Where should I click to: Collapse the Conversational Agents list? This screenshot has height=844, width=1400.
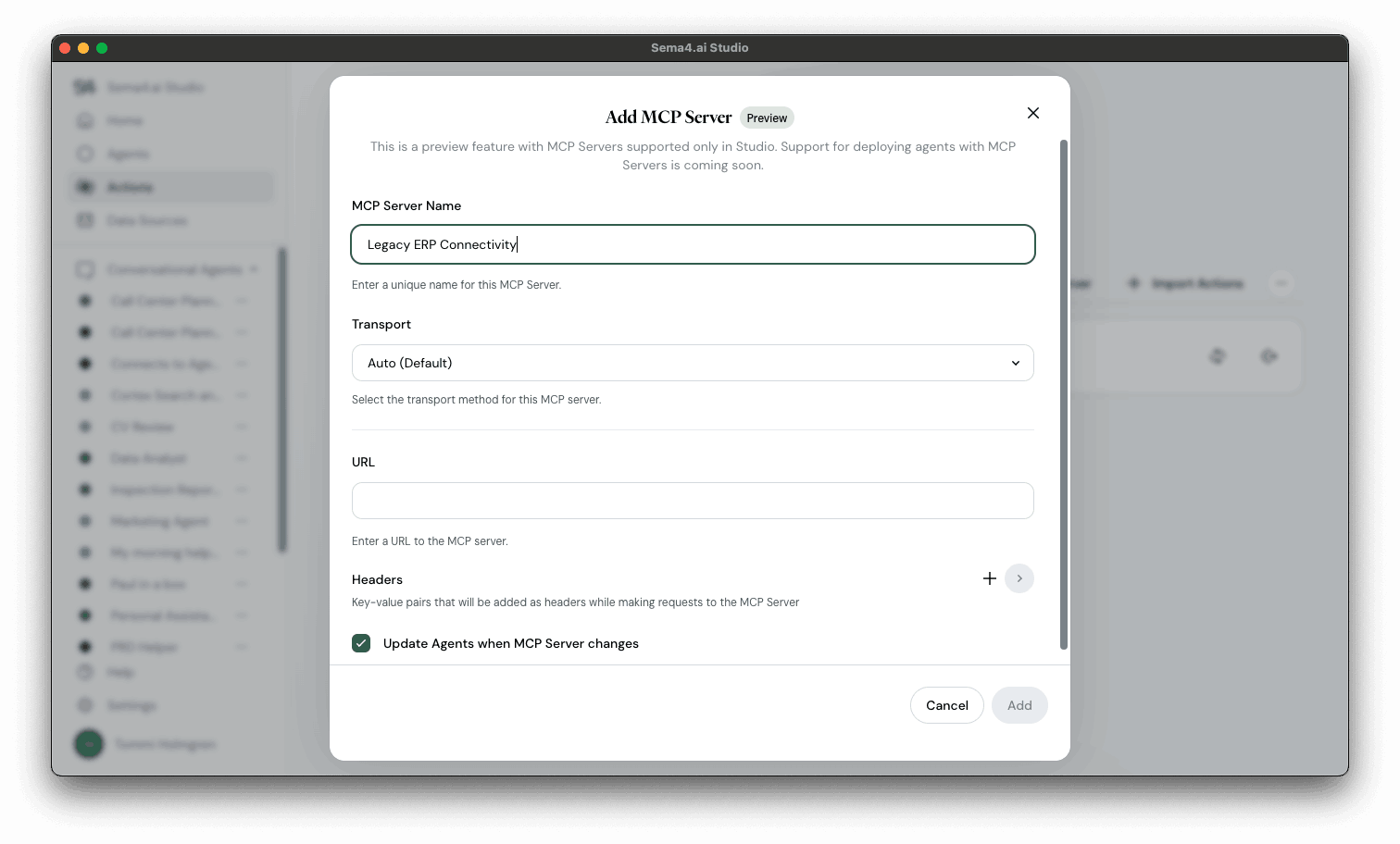254,269
